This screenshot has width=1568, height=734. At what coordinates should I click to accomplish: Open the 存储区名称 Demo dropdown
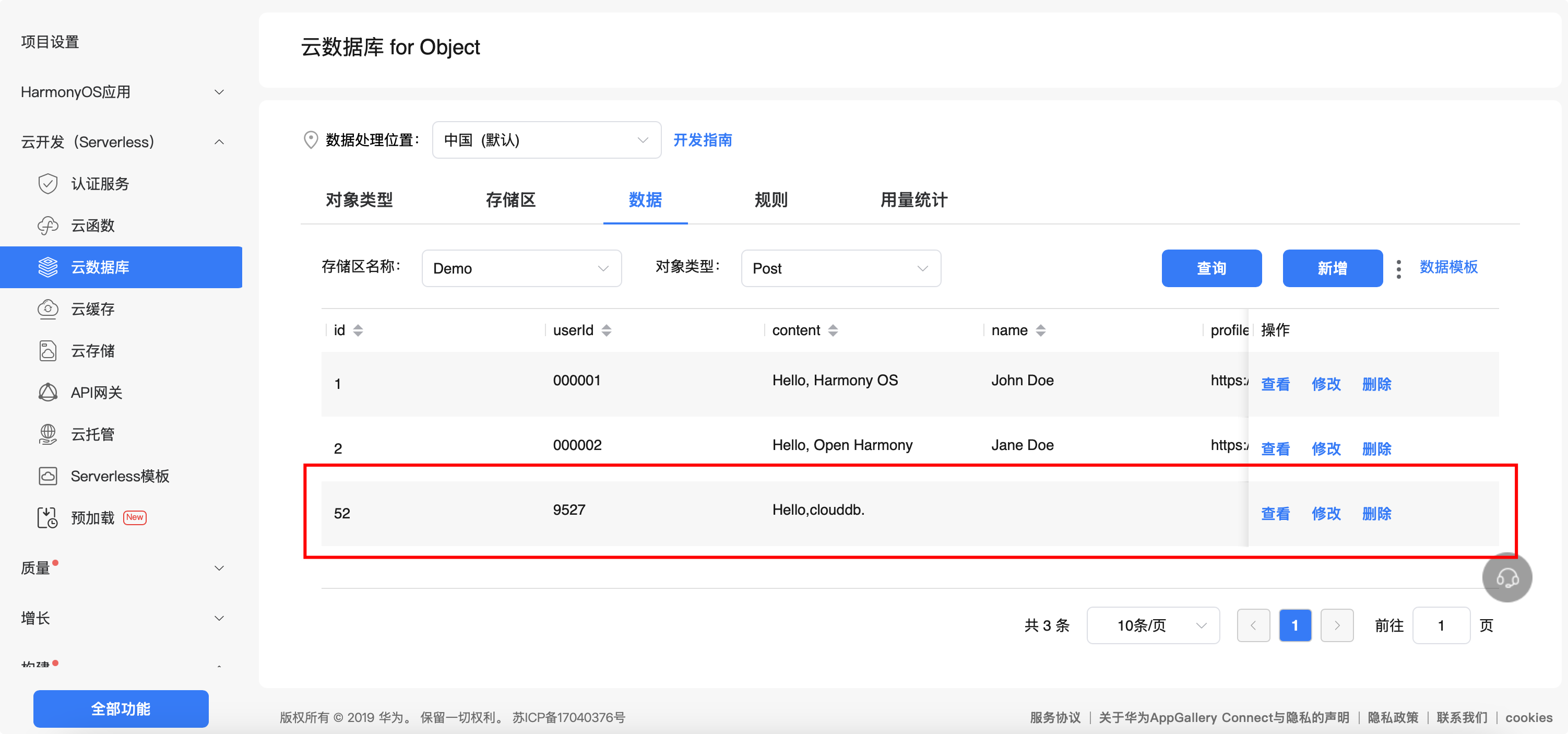click(521, 268)
